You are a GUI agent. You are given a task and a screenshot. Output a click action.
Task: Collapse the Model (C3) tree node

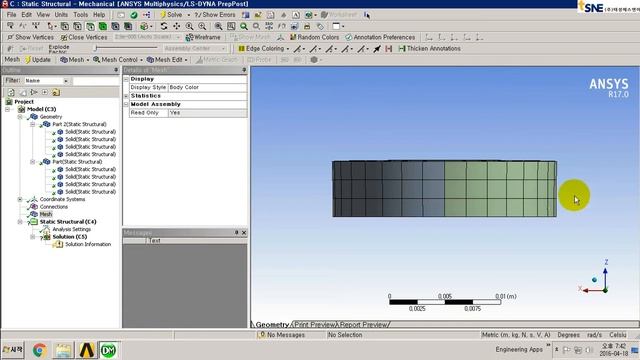coord(7,109)
